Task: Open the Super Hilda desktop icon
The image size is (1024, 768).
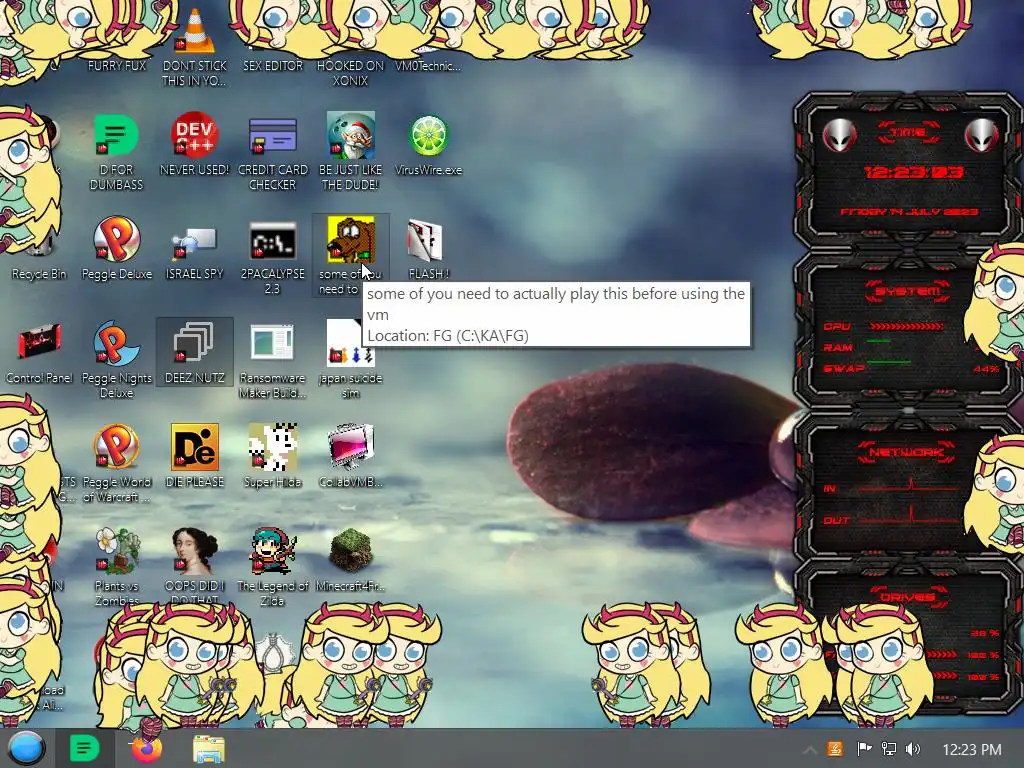Action: pyautogui.click(x=272, y=447)
